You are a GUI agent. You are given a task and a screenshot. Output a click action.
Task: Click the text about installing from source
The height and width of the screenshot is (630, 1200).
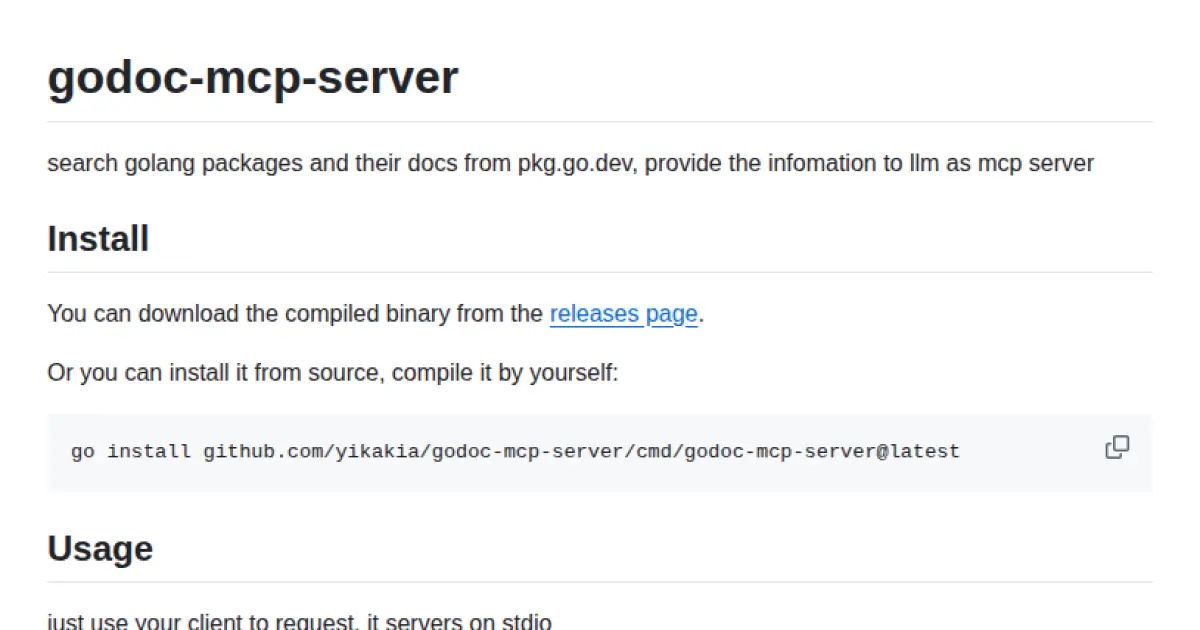coord(332,372)
